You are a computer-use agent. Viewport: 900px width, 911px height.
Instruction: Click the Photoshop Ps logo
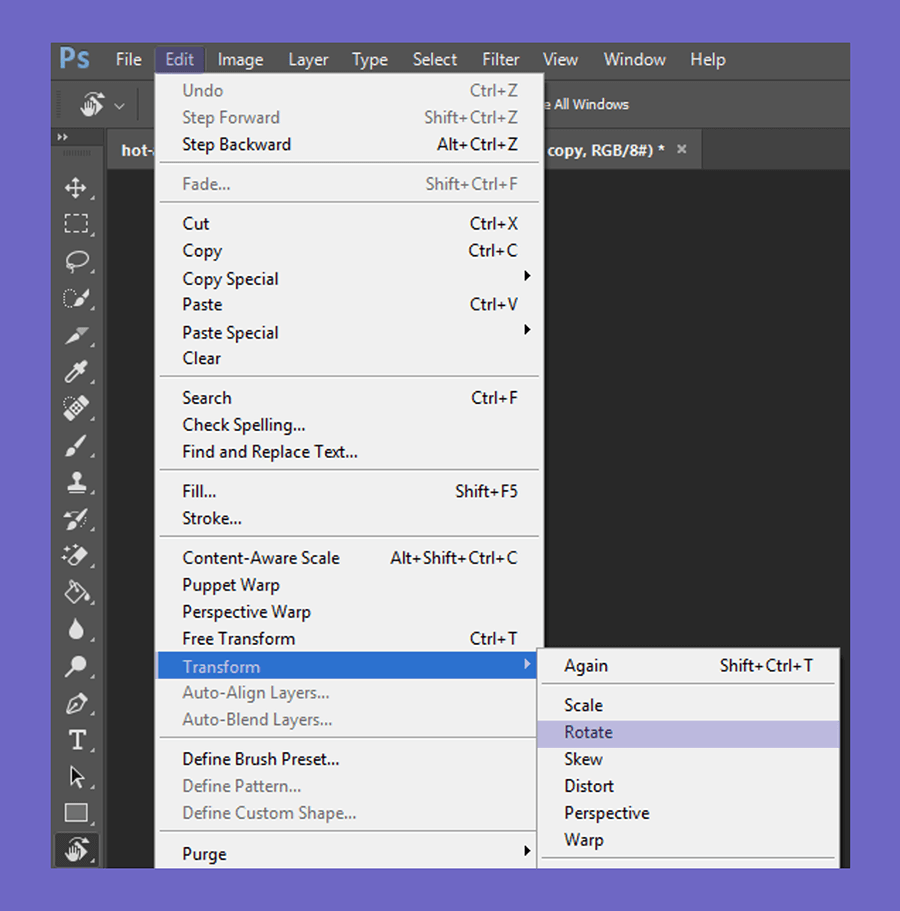pyautogui.click(x=75, y=59)
